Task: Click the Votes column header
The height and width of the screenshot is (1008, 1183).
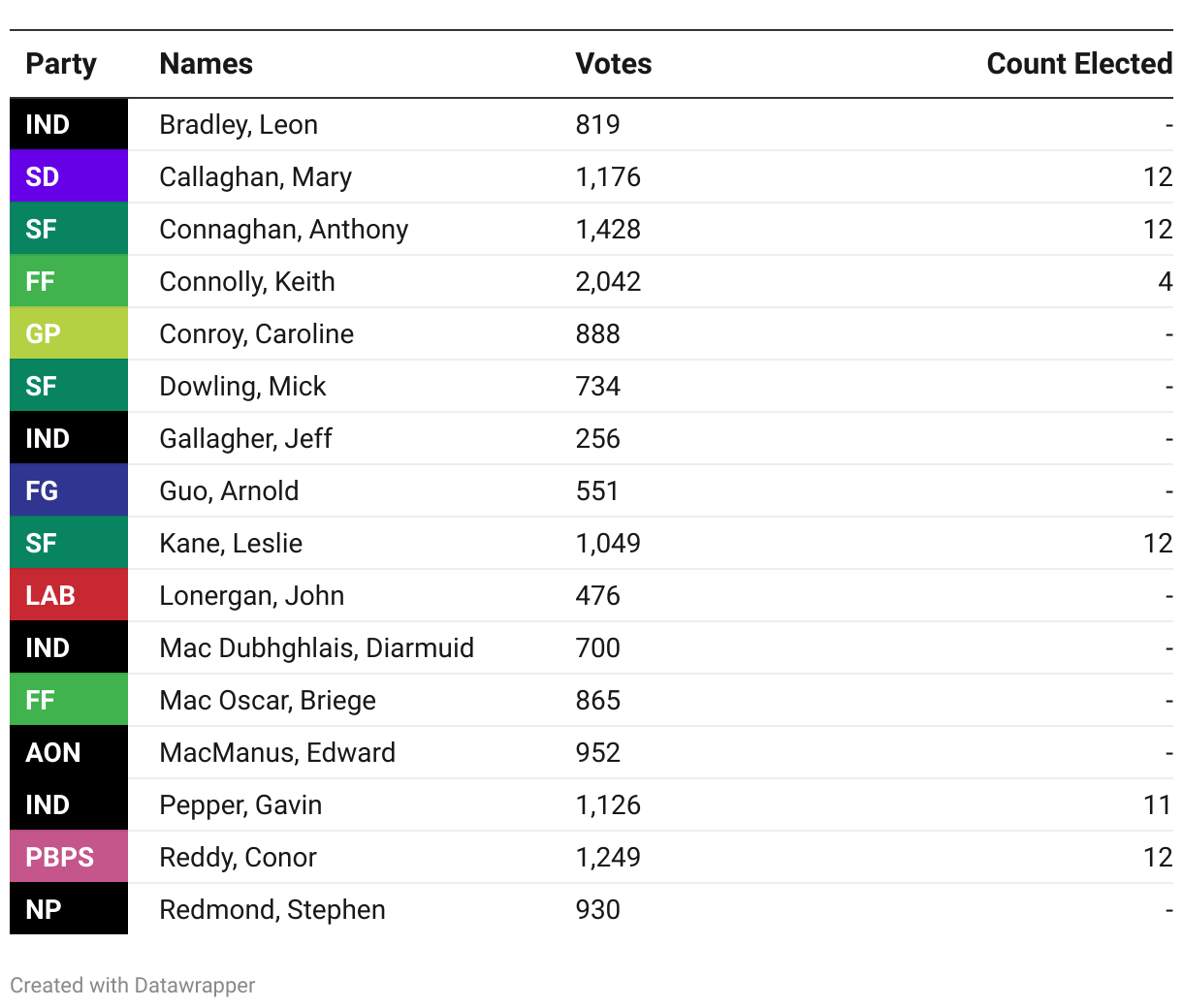Action: coord(613,64)
